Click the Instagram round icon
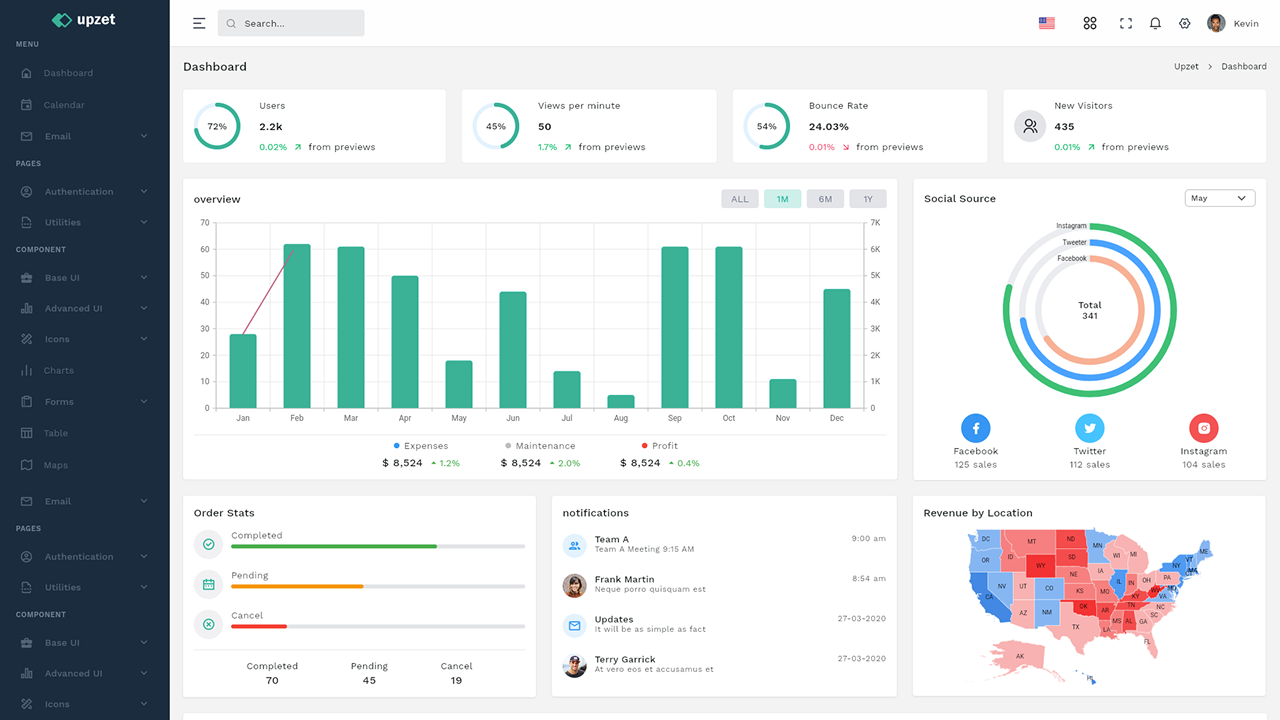Viewport: 1280px width, 720px height. [1204, 428]
